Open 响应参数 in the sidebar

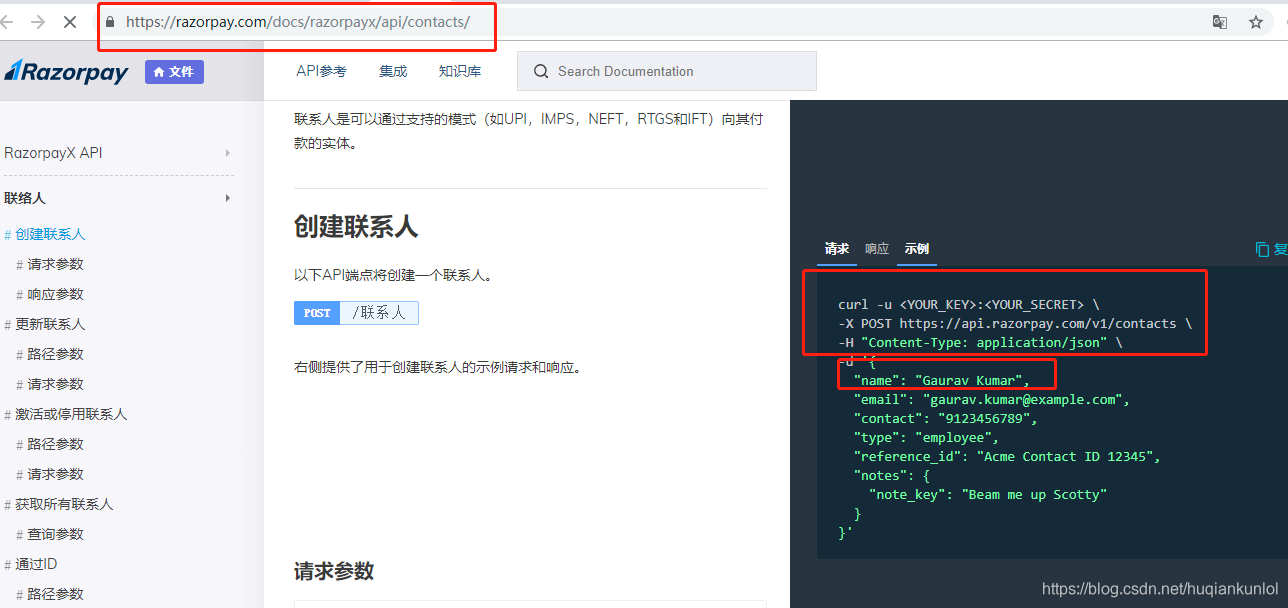[55, 294]
